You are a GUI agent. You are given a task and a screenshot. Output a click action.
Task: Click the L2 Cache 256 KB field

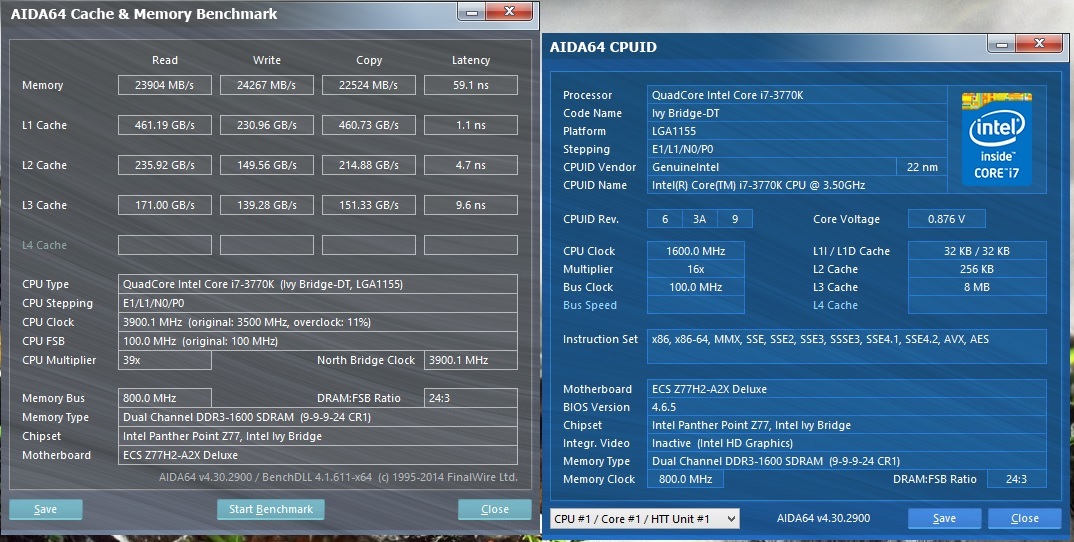pos(977,269)
